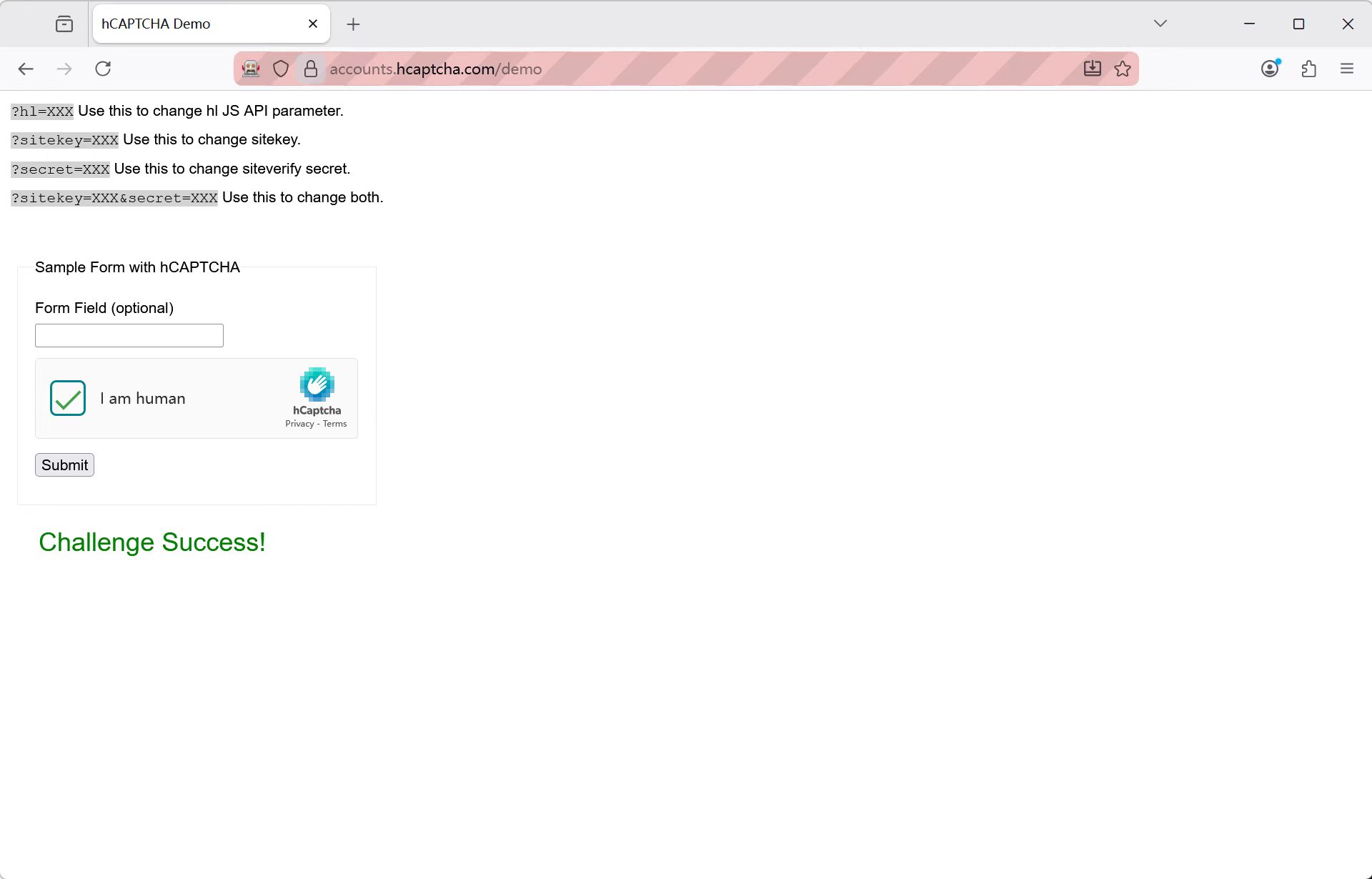Go back using the back arrow
Image resolution: width=1372 pixels, height=879 pixels.
[26, 69]
